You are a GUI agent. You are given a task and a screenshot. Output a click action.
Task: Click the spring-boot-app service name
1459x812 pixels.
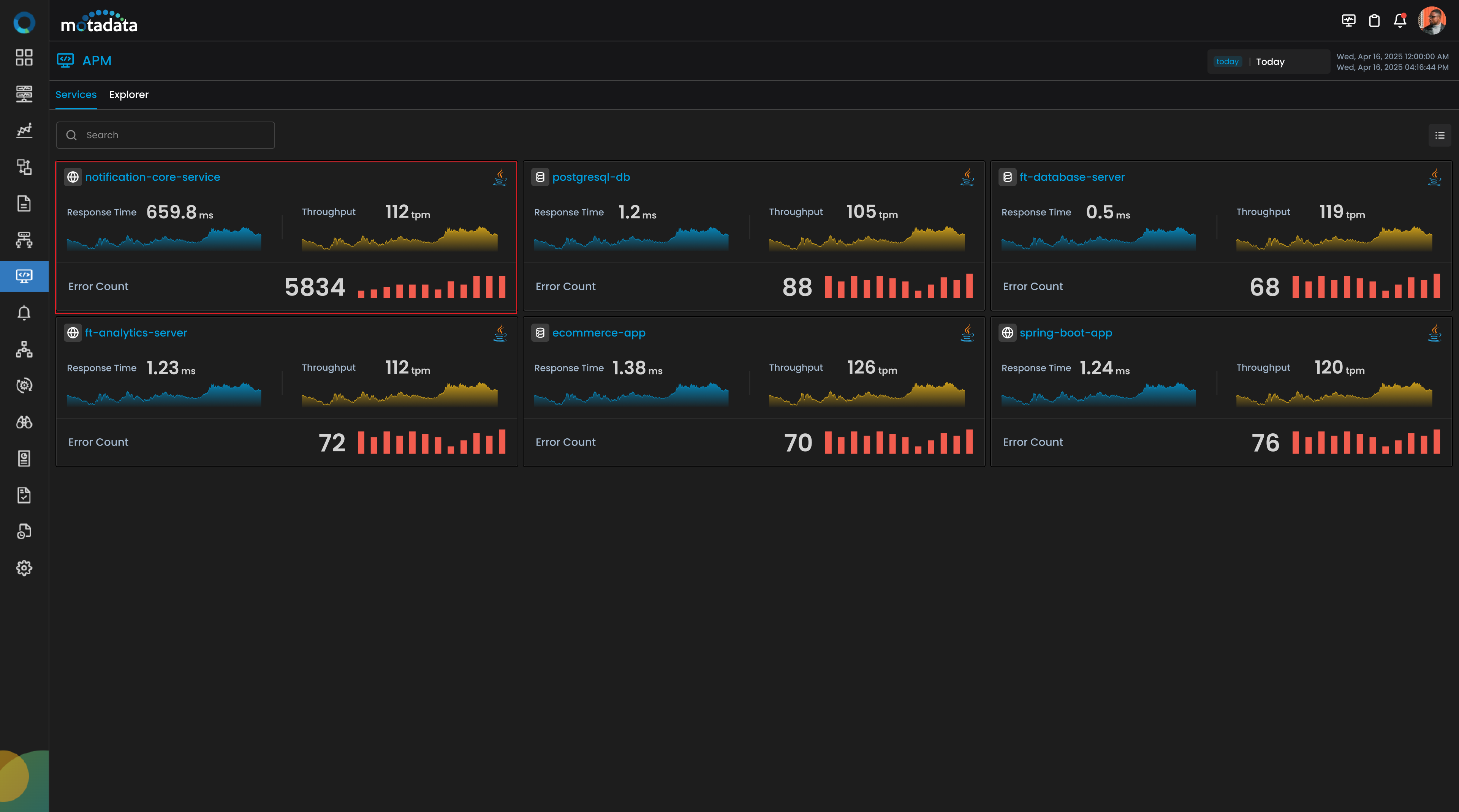(1065, 333)
